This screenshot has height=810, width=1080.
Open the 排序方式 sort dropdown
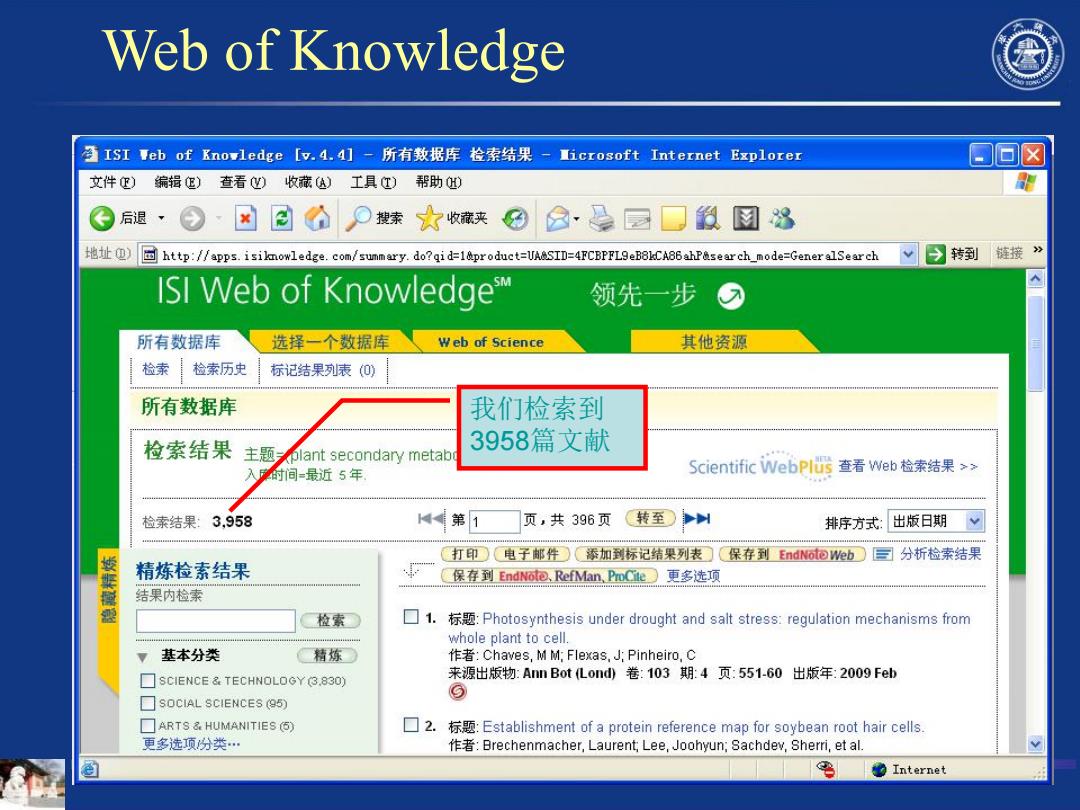[x=936, y=521]
